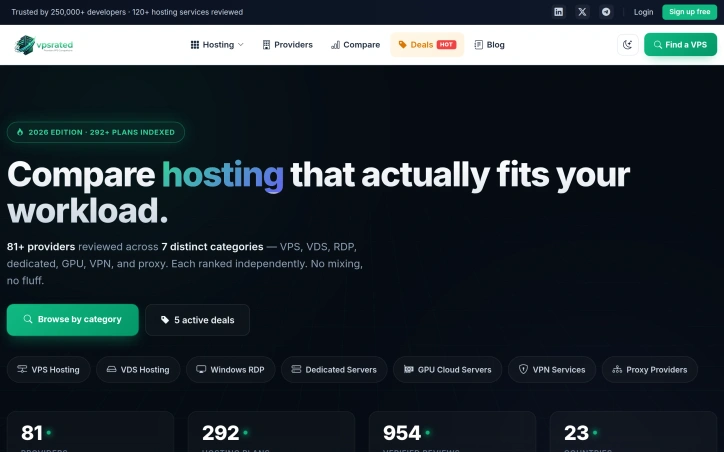Toggle dark mode with moon icon
Viewport: 724px width, 452px height.
click(x=627, y=45)
